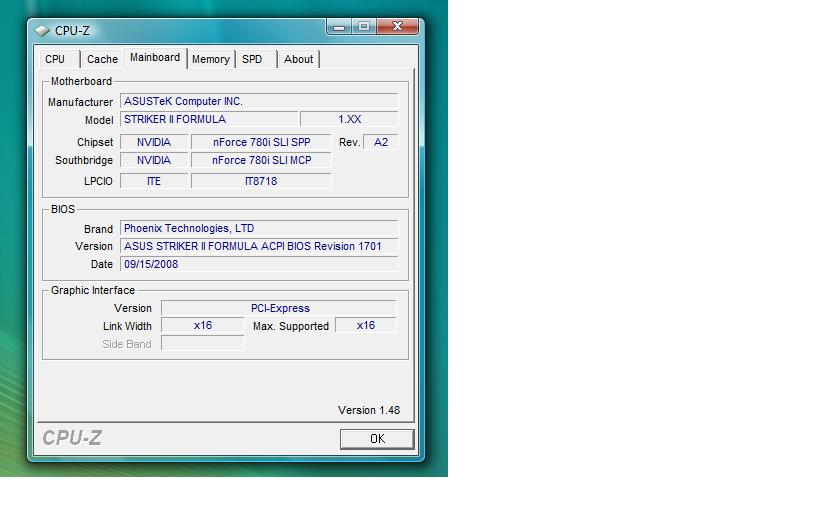Click the Southbridge label
This screenshot has height=525, width=840.
[84, 160]
